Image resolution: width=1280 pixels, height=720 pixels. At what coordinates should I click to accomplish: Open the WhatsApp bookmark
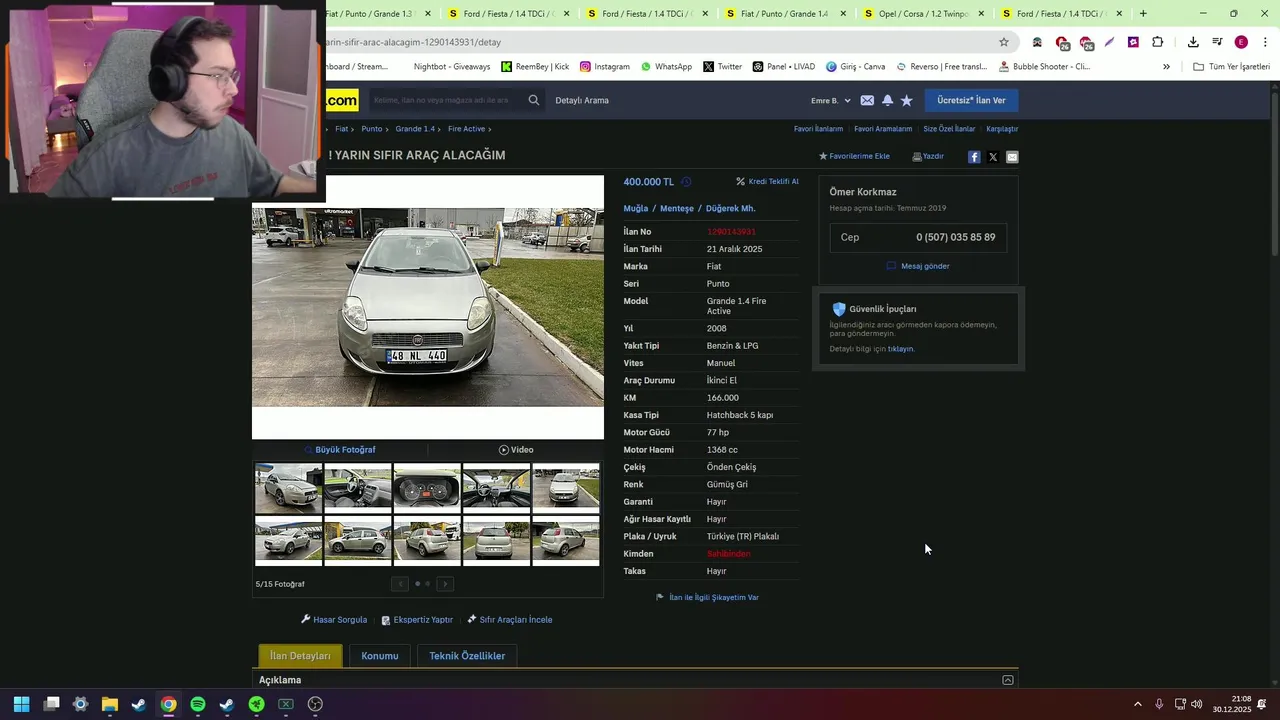[x=666, y=67]
